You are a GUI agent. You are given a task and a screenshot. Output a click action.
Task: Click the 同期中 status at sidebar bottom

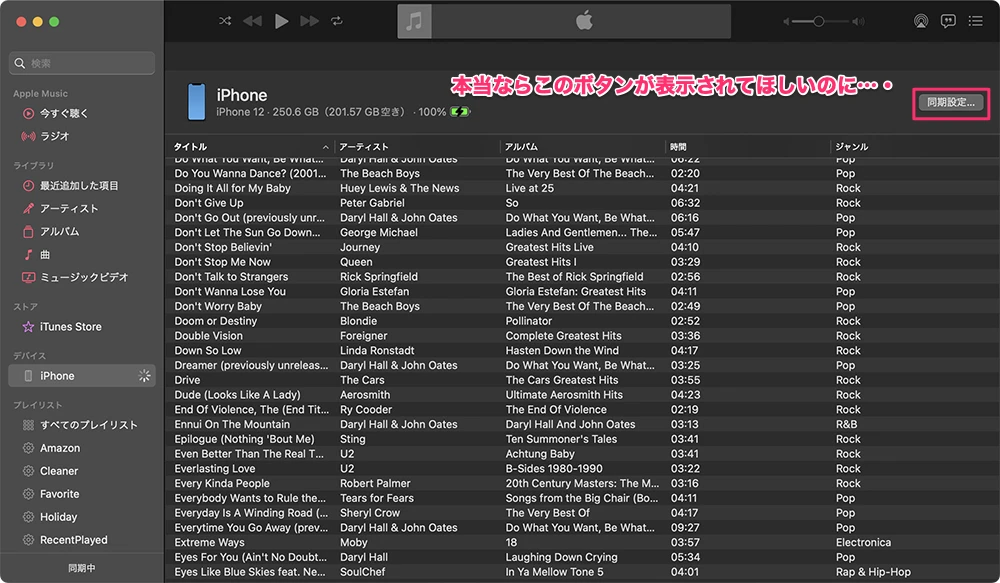coord(82,568)
